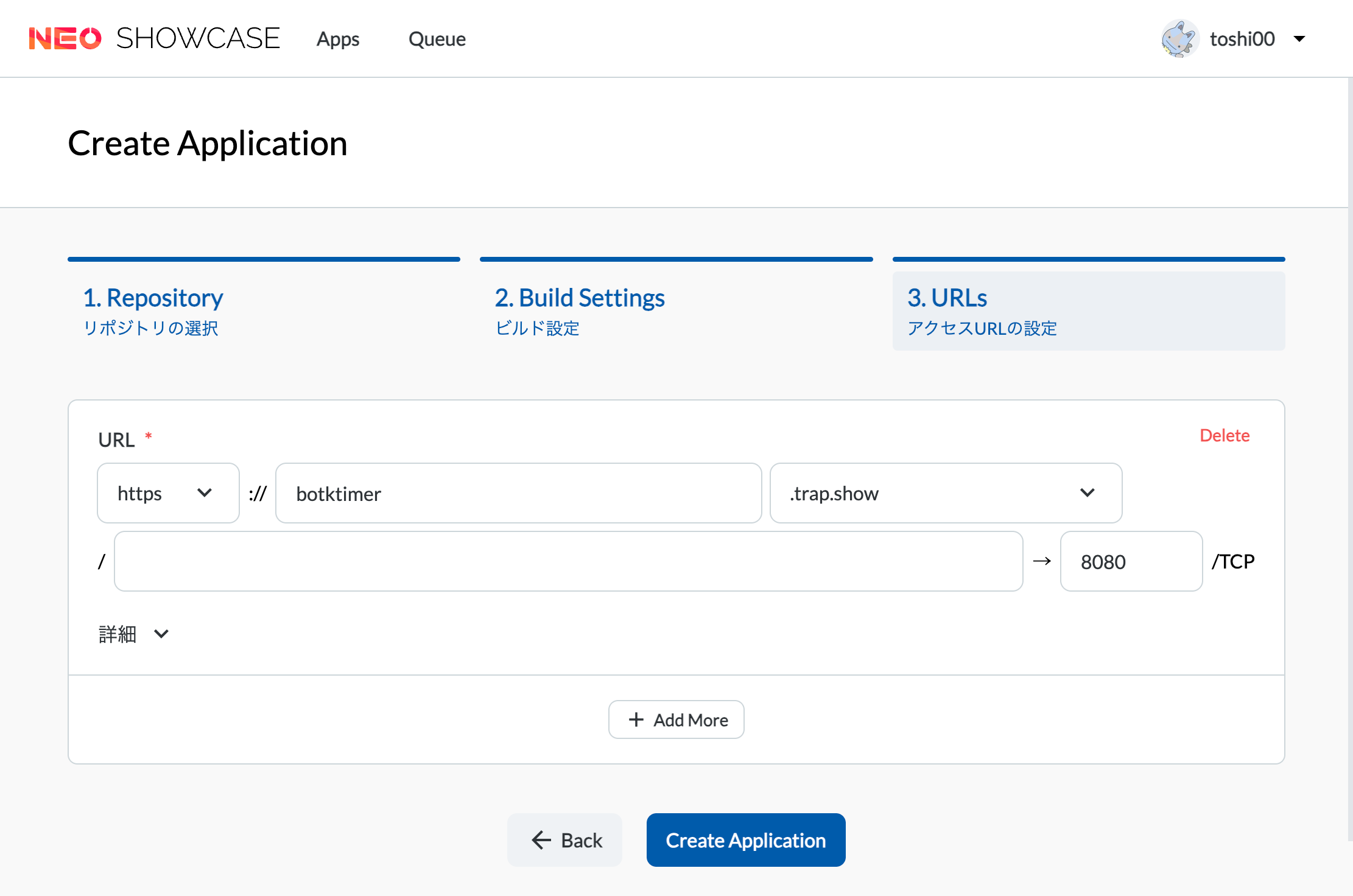1353x896 pixels.
Task: Delete this URL entry
Action: tap(1225, 435)
